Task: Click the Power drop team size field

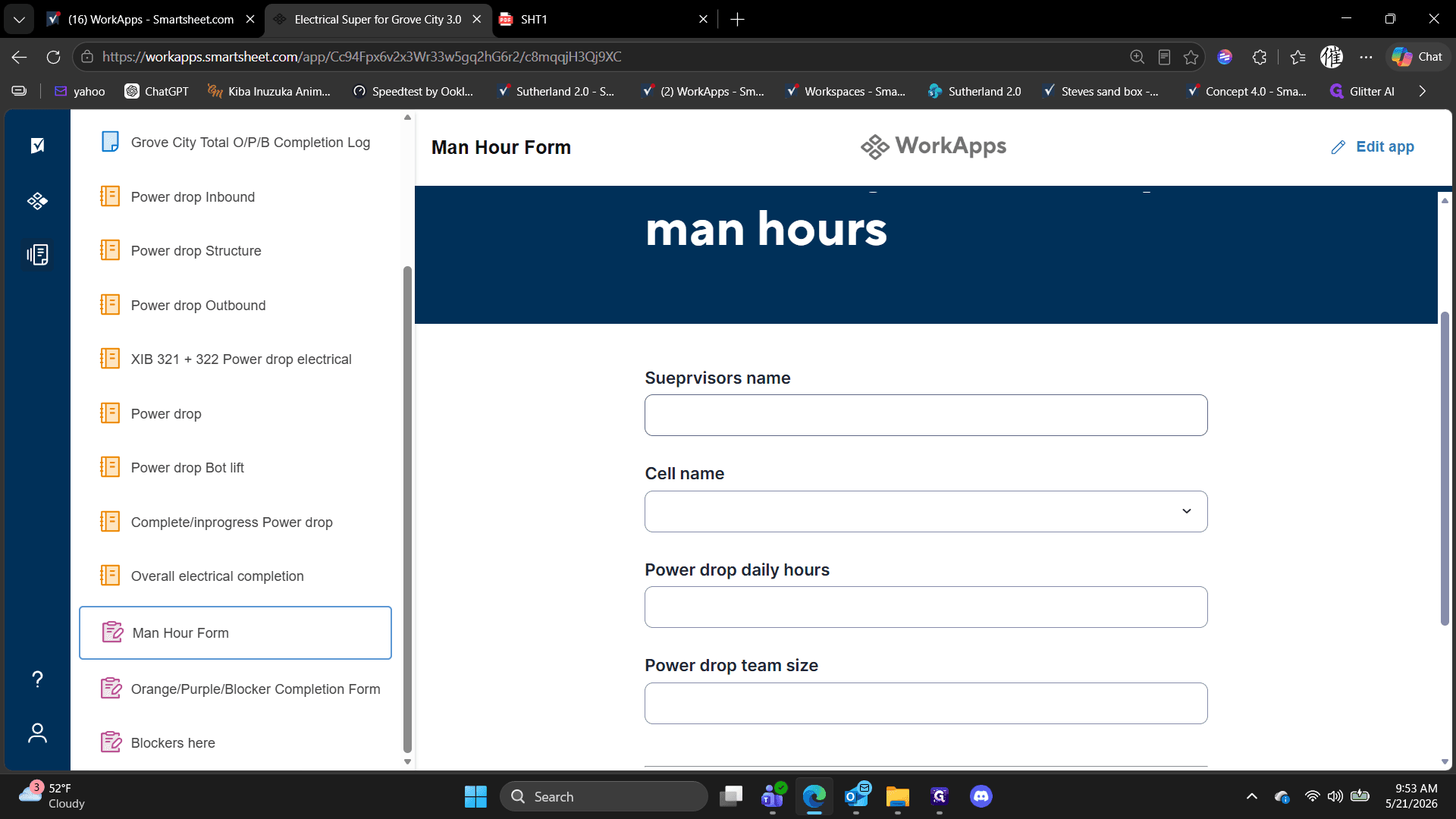Action: [x=926, y=704]
